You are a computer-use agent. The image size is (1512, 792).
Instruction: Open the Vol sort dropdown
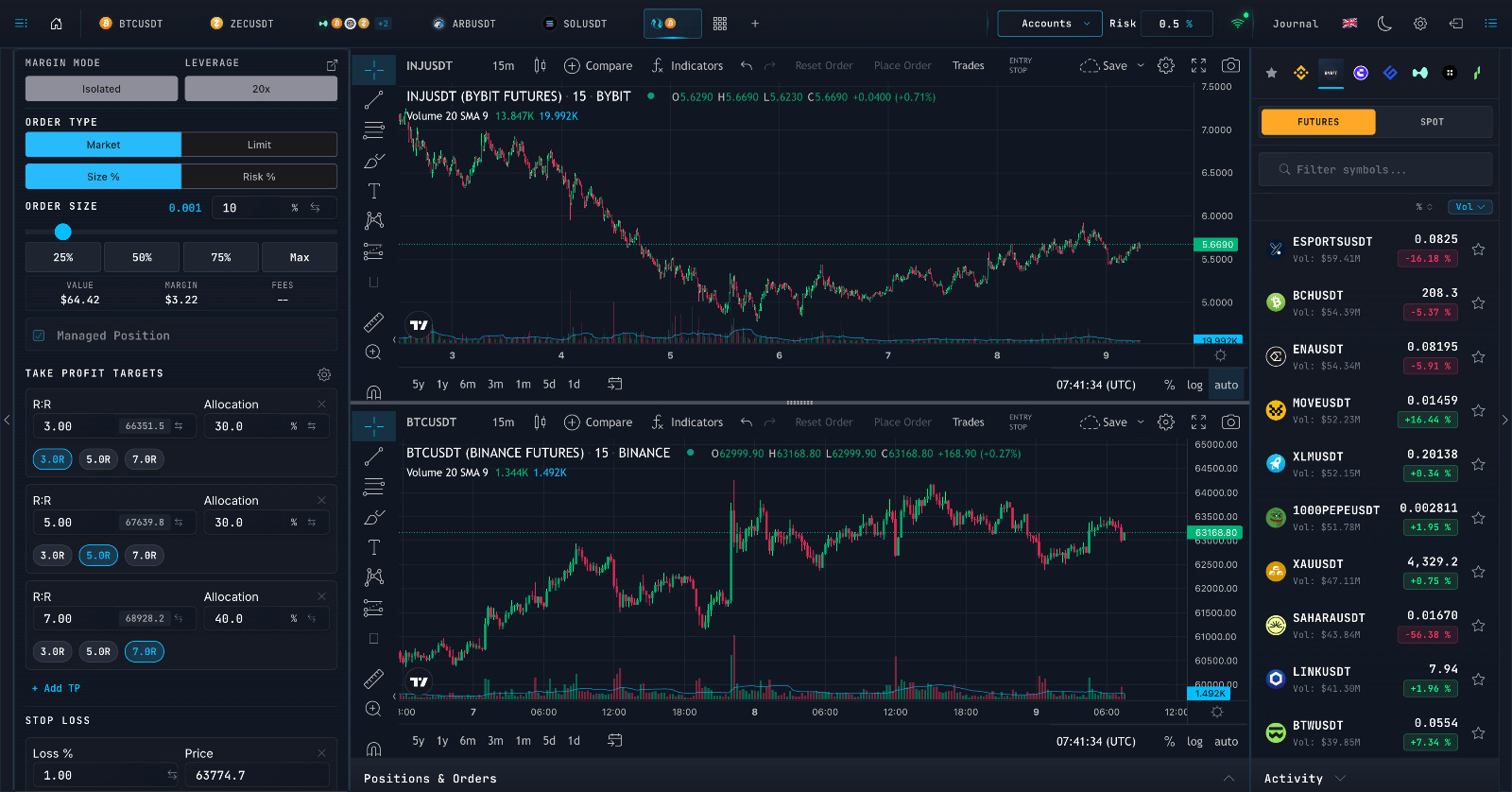pyautogui.click(x=1470, y=207)
